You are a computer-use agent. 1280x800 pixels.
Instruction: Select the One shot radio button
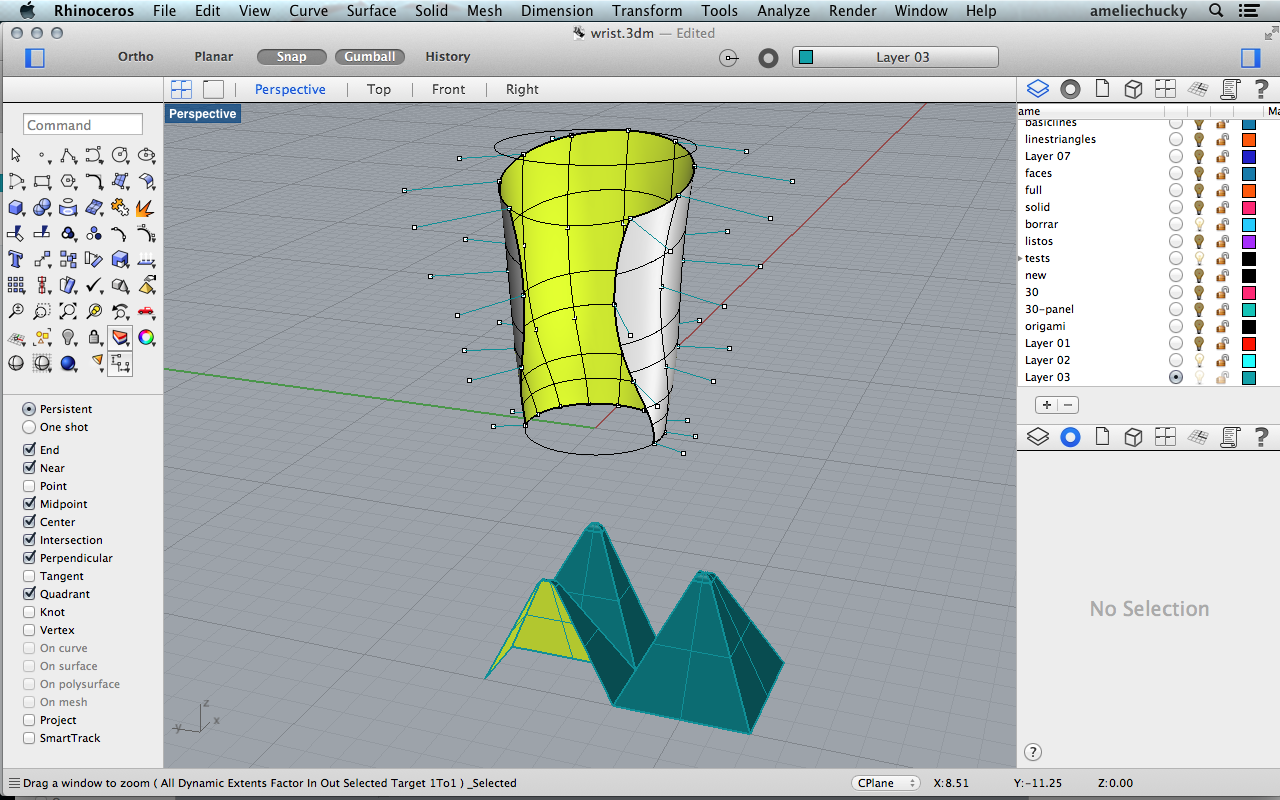click(x=29, y=427)
